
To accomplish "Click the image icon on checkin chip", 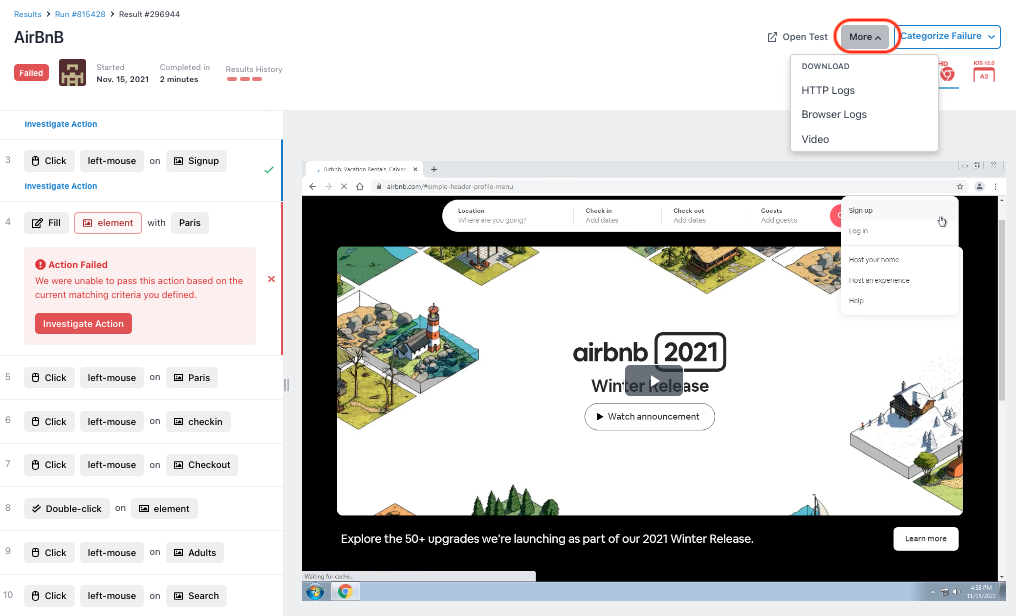I will click(x=178, y=422).
